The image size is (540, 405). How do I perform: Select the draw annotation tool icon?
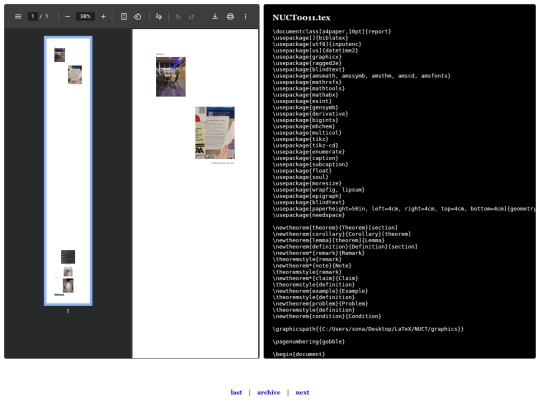(158, 17)
